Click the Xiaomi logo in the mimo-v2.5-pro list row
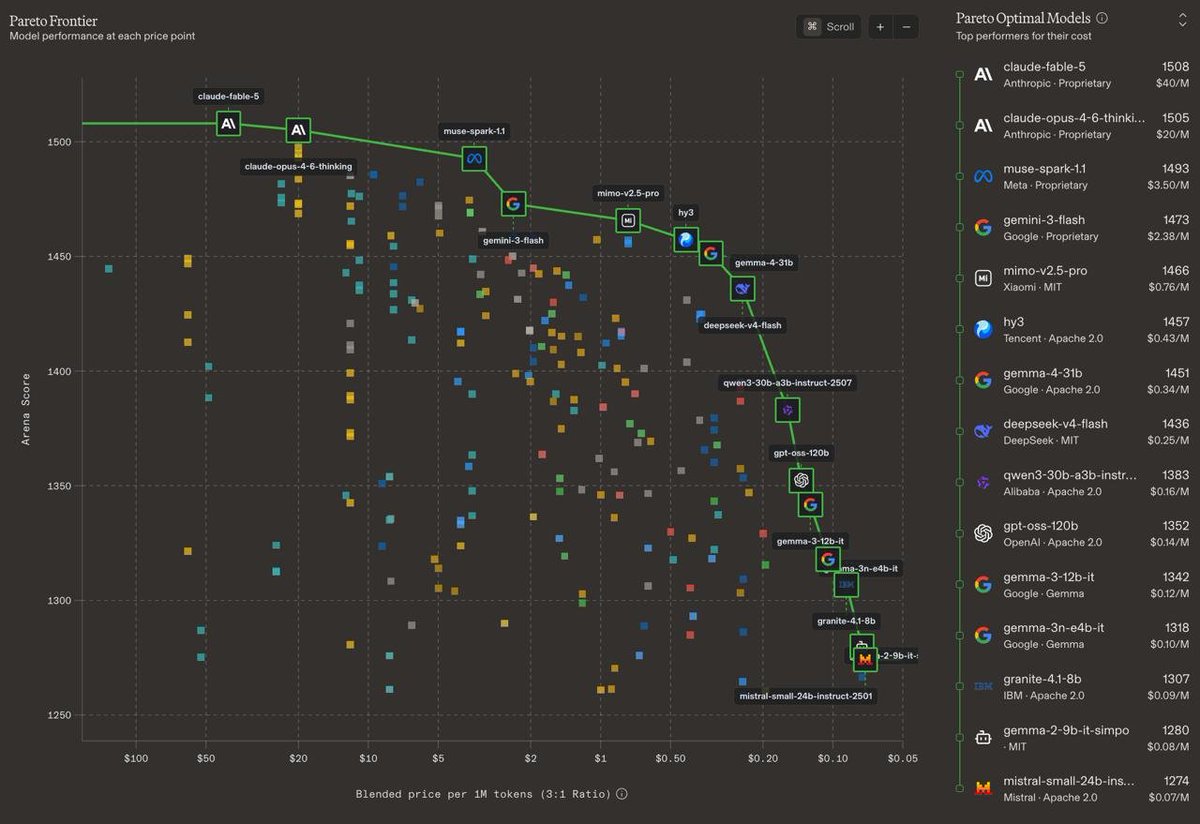Viewport: 1200px width, 824px height. coord(983,278)
